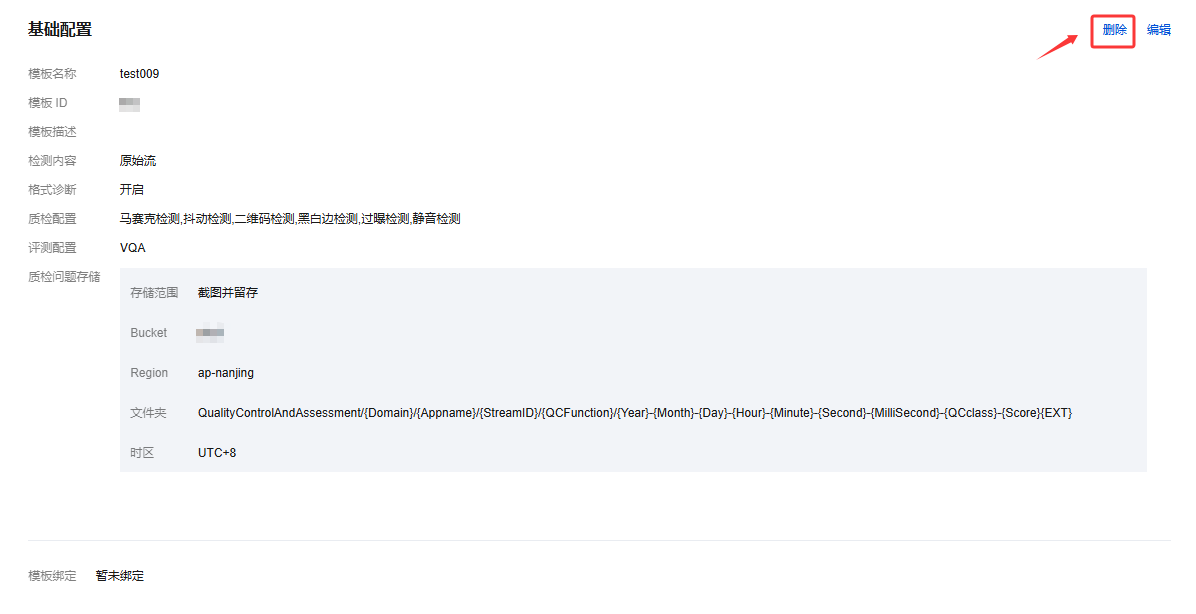Click the 原始流 detection content value
Image resolution: width=1196 pixels, height=614 pixels.
(138, 161)
